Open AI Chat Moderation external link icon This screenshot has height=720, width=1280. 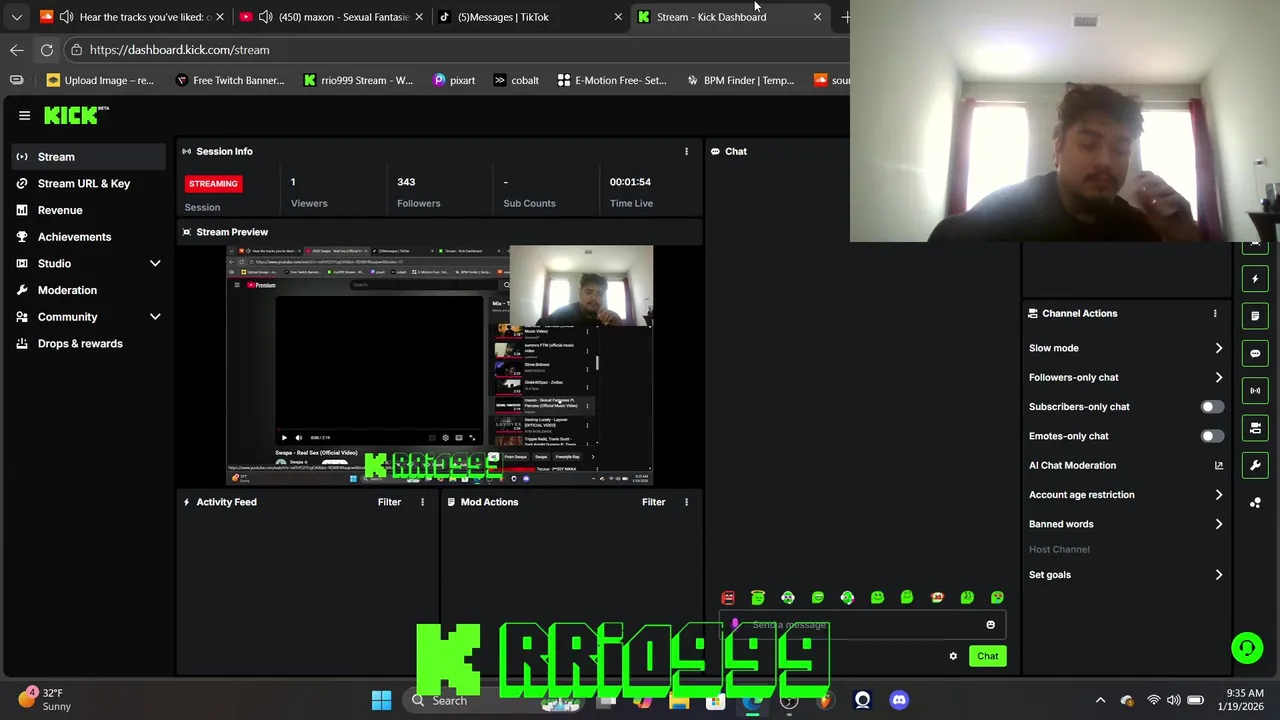[x=1218, y=465]
